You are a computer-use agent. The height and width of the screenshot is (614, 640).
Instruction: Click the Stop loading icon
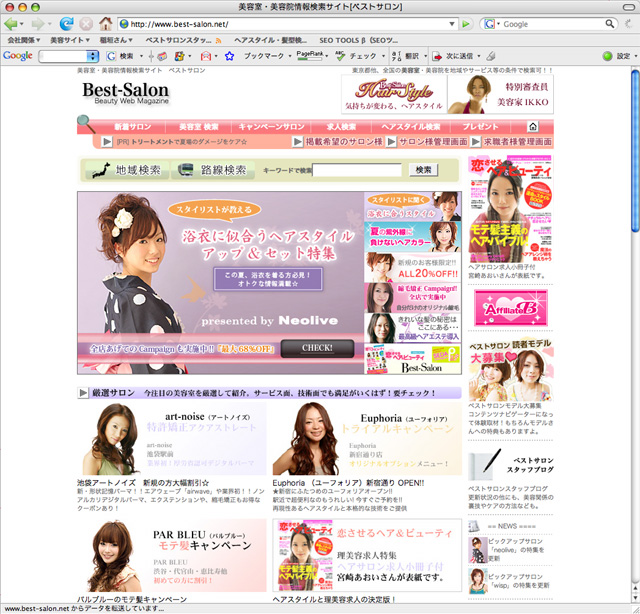[x=86, y=24]
